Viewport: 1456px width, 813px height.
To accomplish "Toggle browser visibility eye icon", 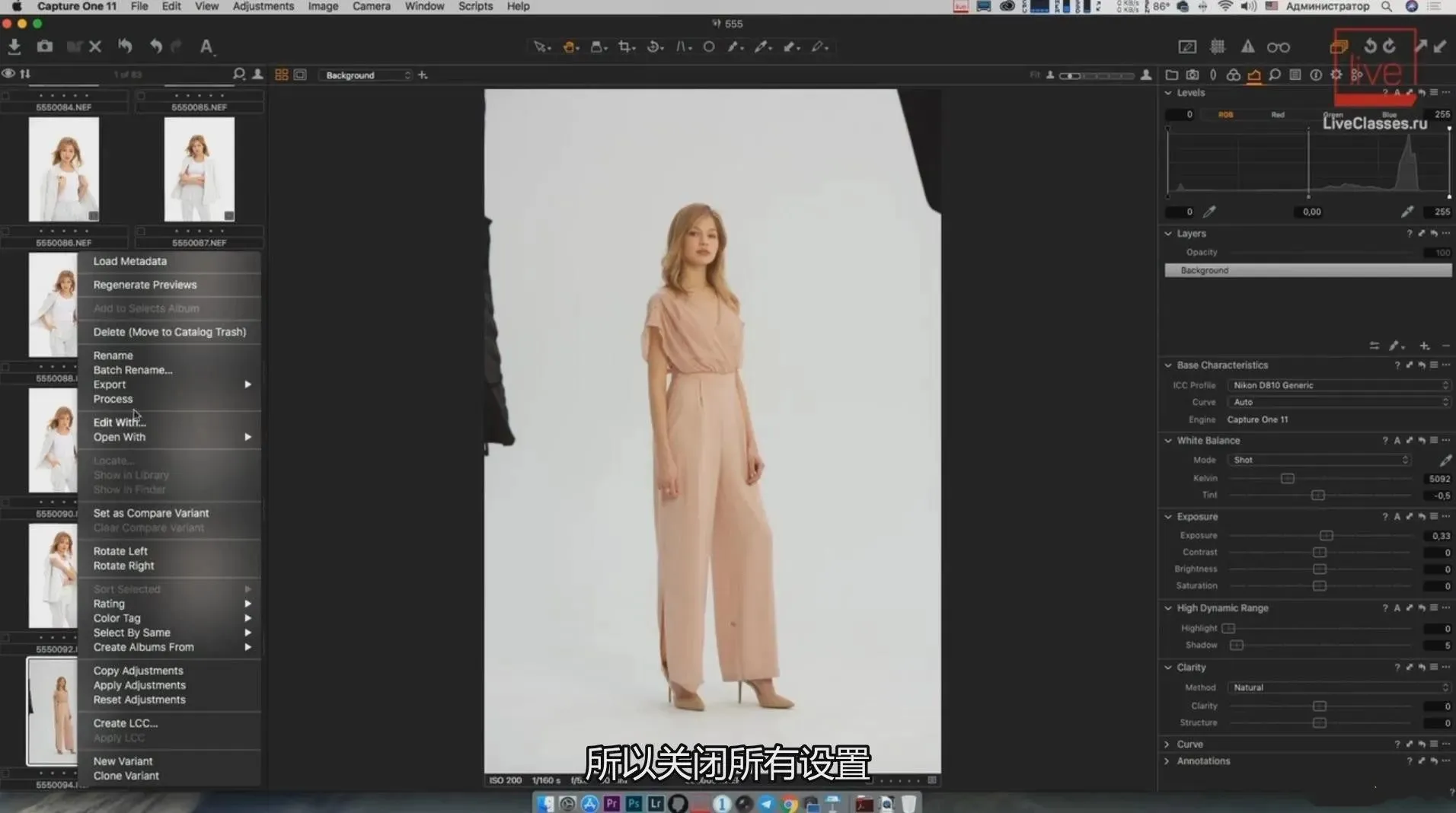I will click(8, 74).
